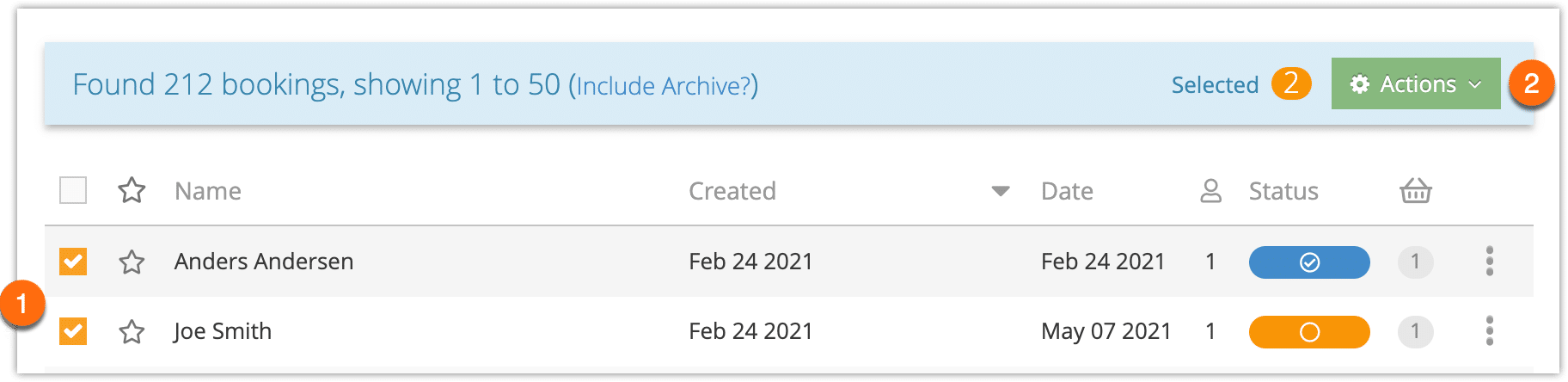
Task: Open three-dot menu for Joe Smith
Action: point(1490,330)
